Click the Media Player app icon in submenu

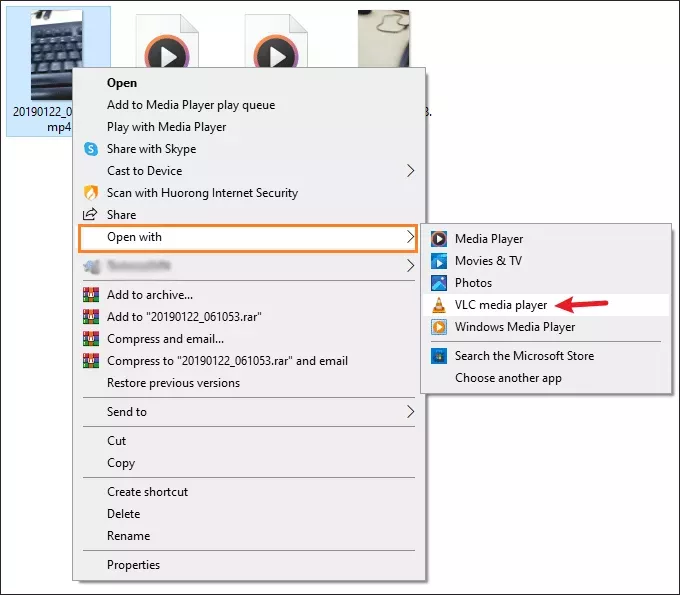coord(439,239)
